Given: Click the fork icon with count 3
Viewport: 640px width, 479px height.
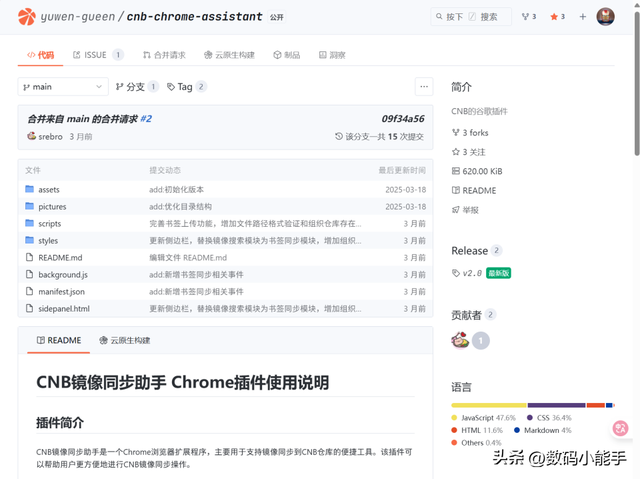Looking at the screenshot, I should (x=529, y=17).
